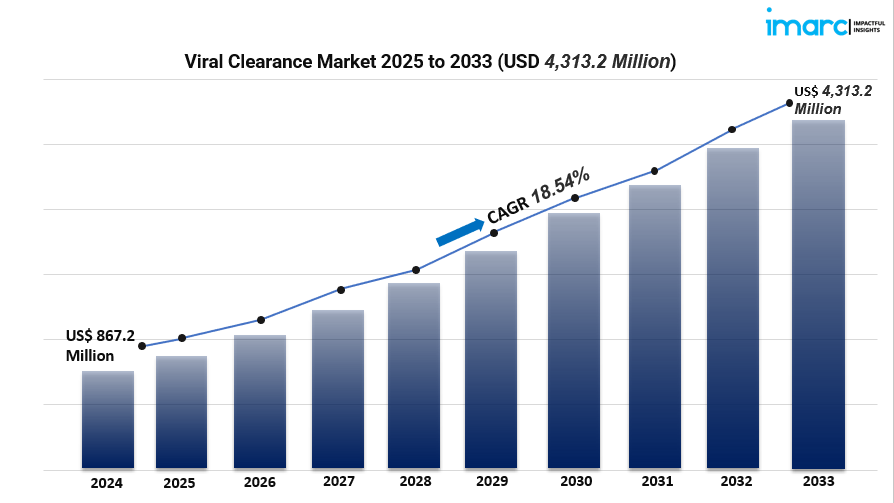Viewport: 894px width, 503px height.
Task: Click the 2029 bar in chart
Action: click(x=491, y=360)
